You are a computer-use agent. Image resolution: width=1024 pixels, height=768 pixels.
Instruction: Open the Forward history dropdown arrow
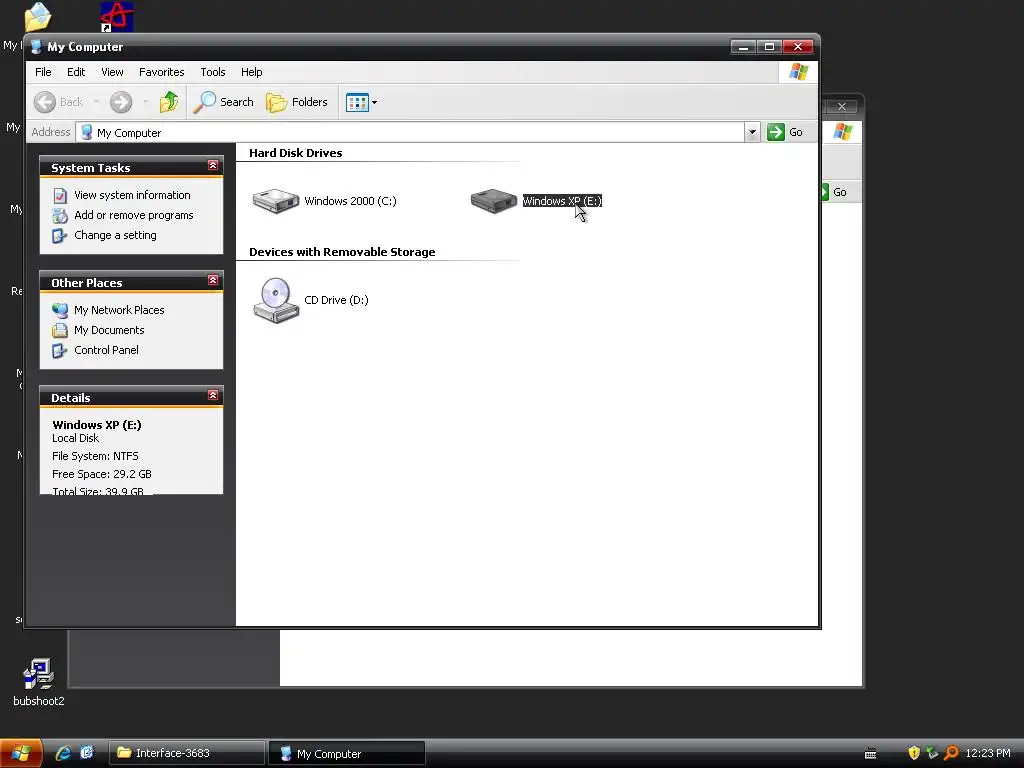coord(145,102)
